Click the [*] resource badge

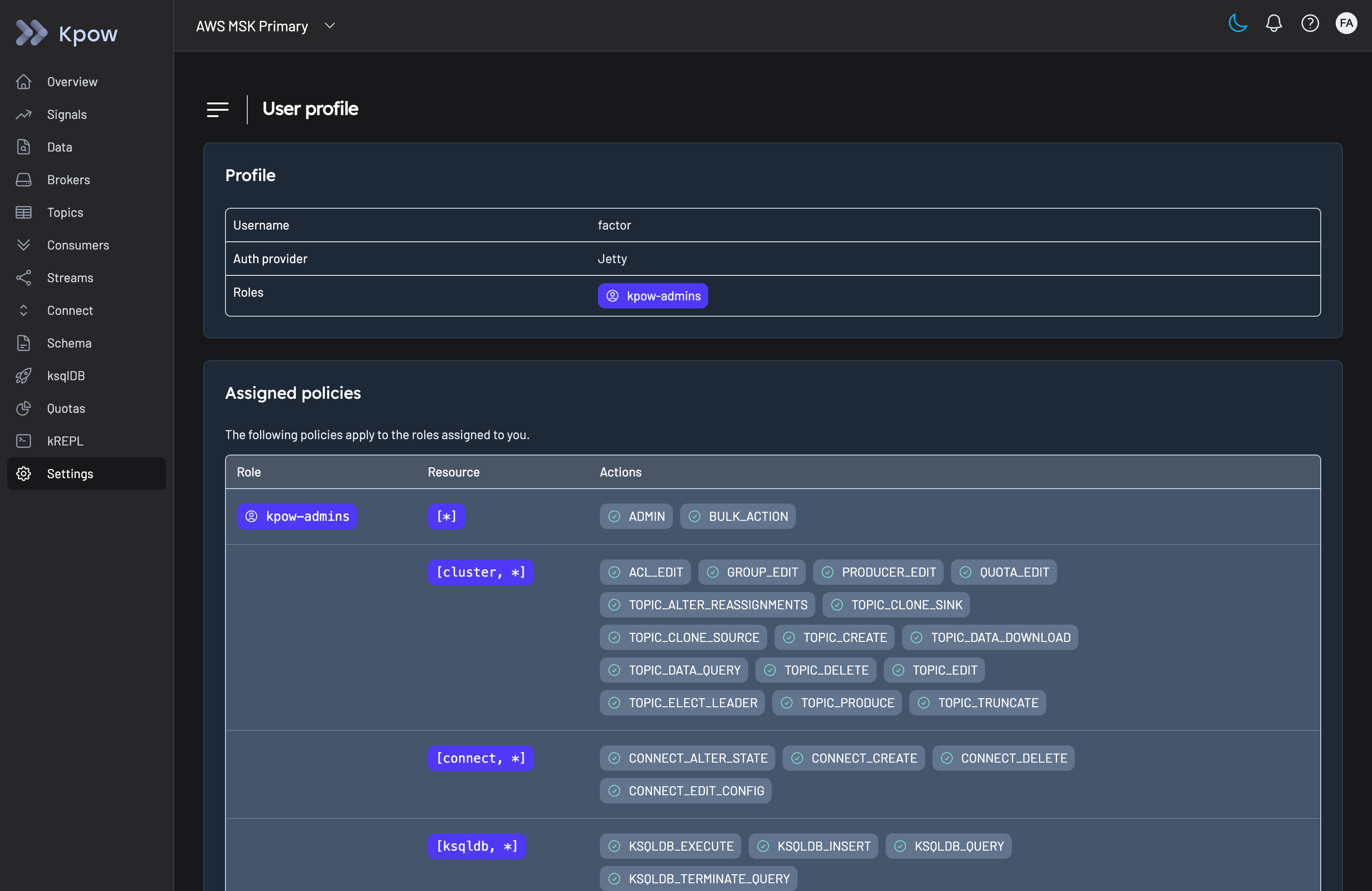pyautogui.click(x=446, y=517)
